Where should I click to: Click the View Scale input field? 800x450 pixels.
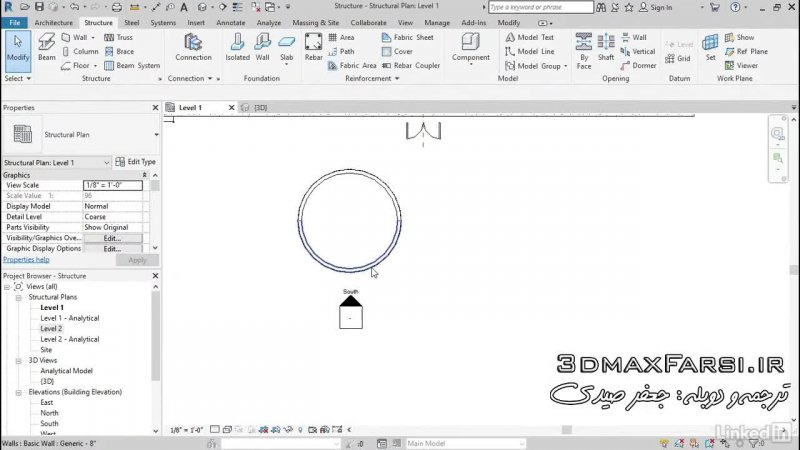click(112, 185)
